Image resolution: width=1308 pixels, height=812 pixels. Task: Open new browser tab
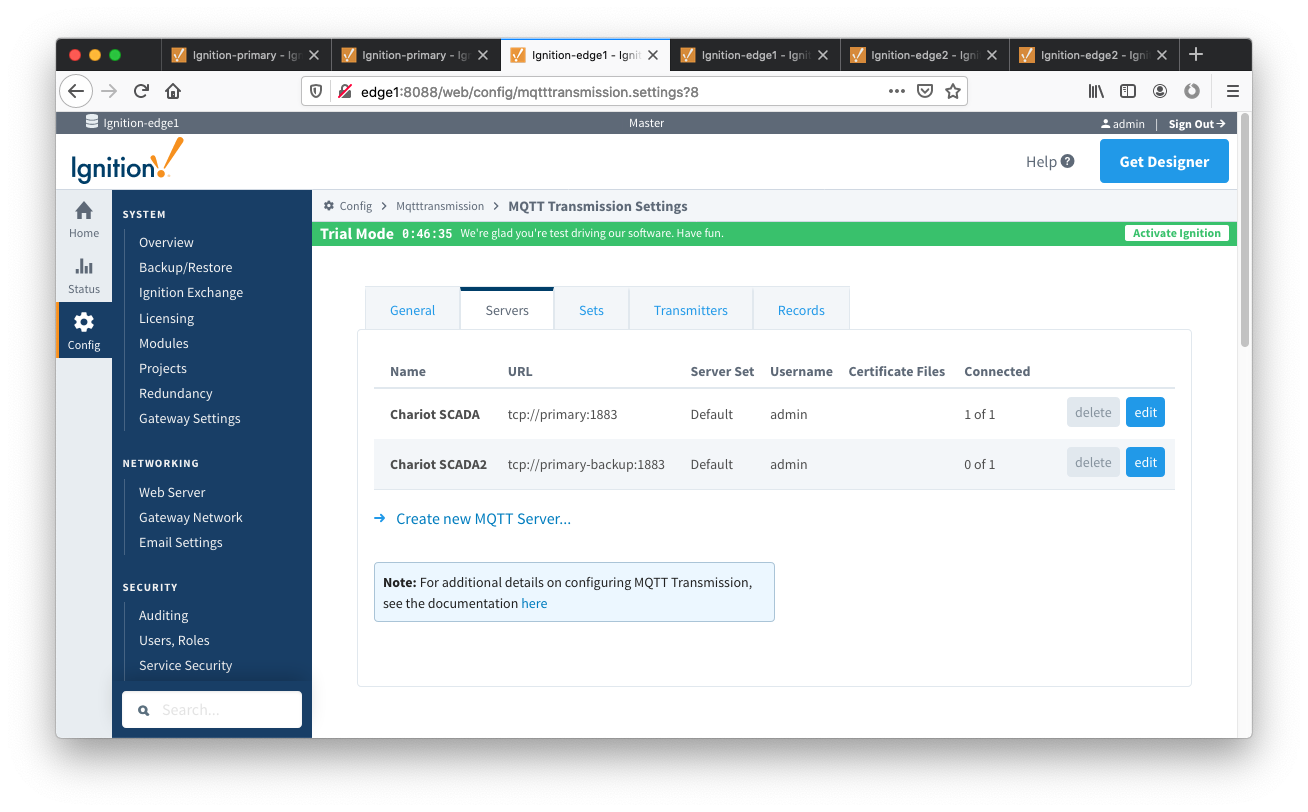tap(1196, 55)
